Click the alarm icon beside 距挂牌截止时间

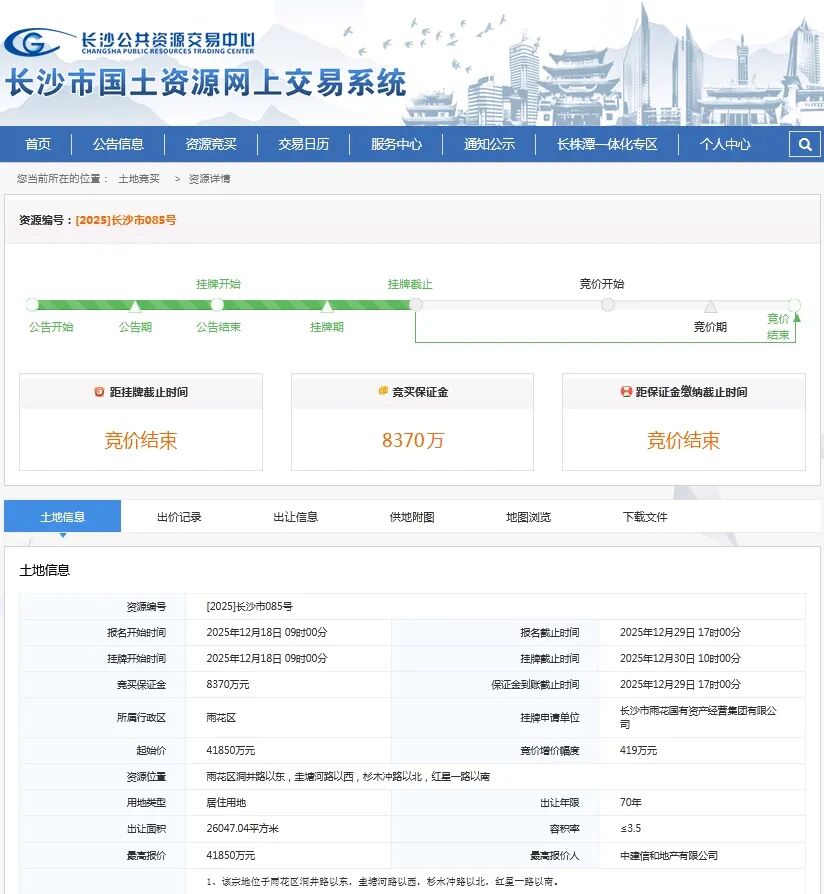[x=99, y=392]
